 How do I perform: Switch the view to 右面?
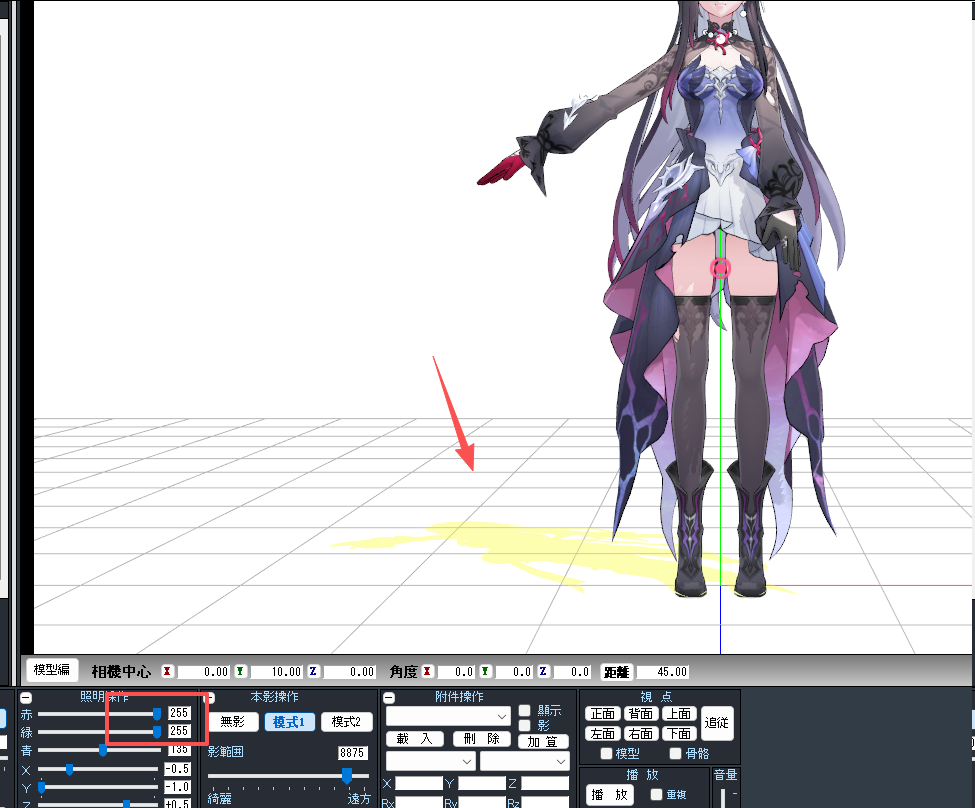tap(641, 733)
